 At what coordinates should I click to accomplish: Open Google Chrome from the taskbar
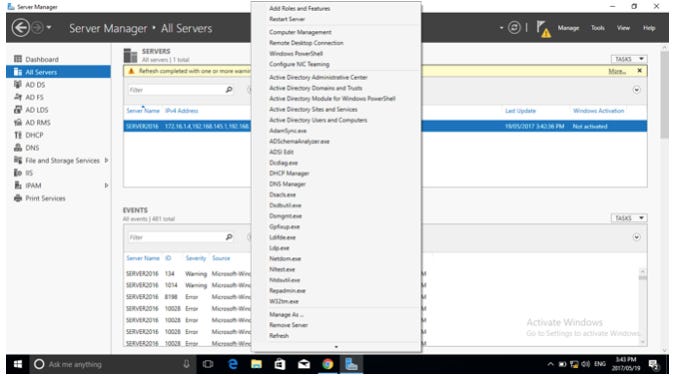(x=327, y=364)
